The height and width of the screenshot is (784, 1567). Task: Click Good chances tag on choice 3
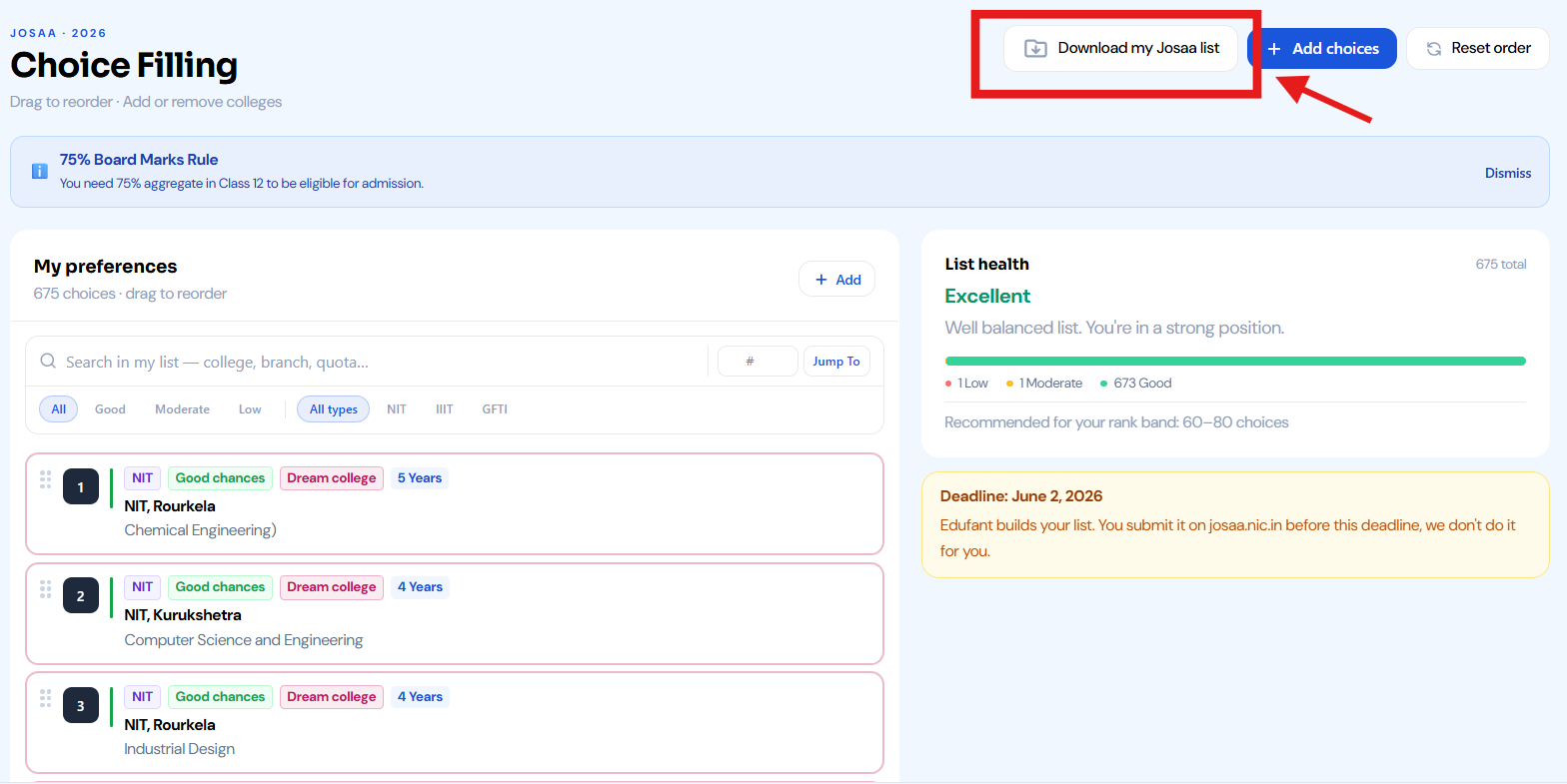point(220,697)
